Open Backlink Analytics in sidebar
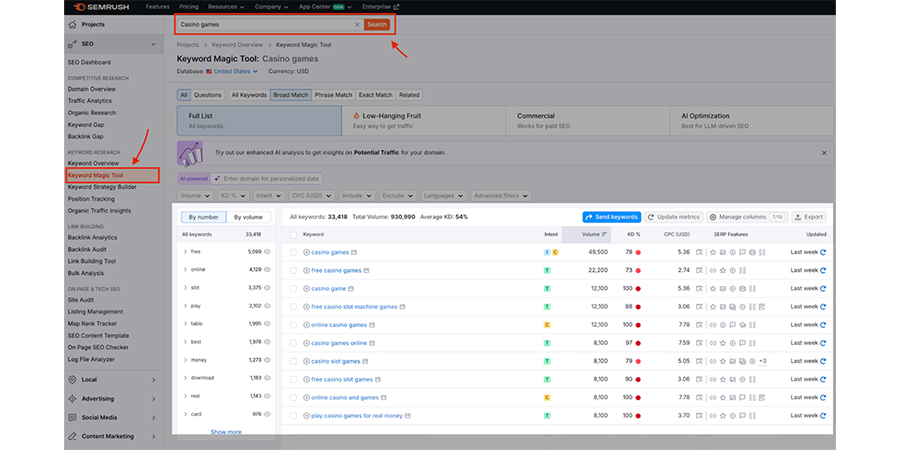This screenshot has width=900, height=450. [x=92, y=238]
